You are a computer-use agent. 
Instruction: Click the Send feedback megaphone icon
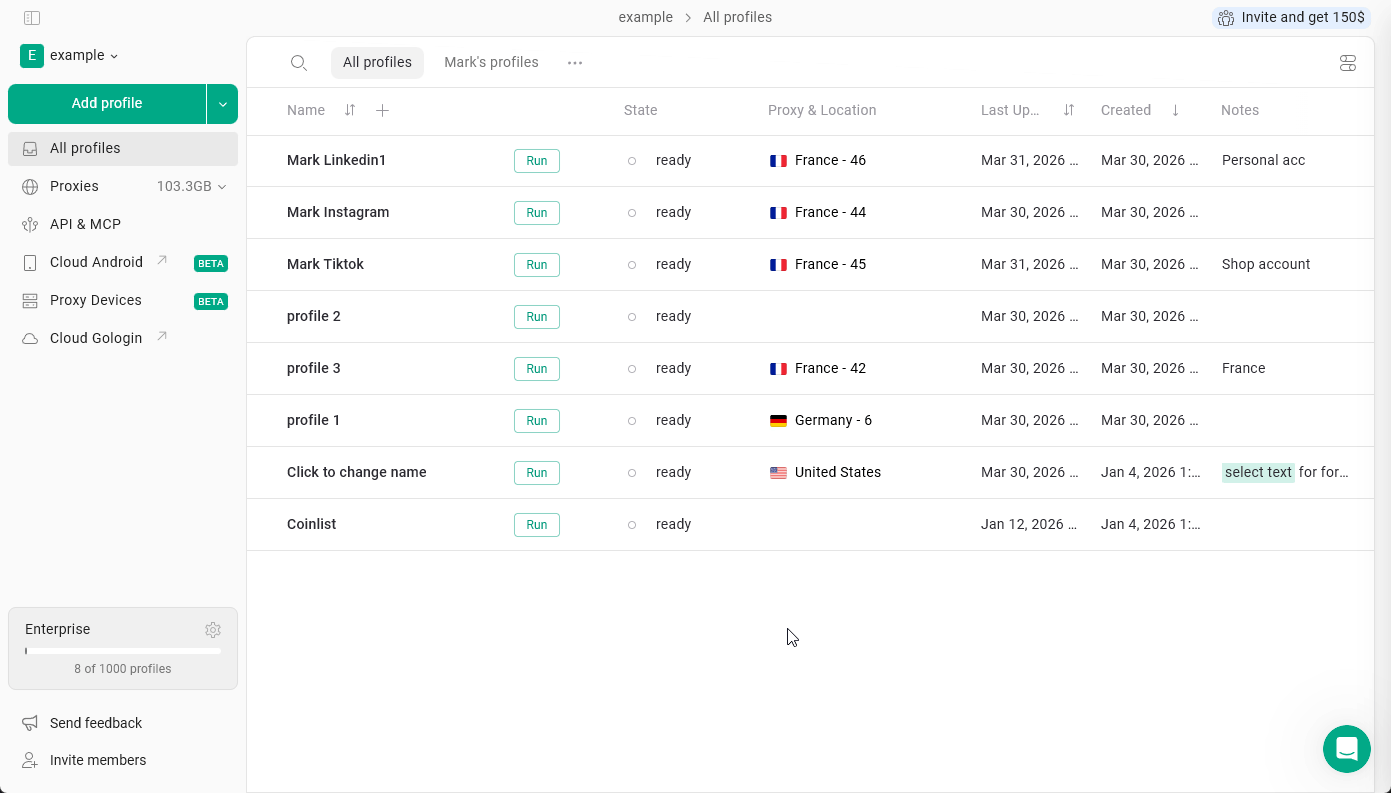coord(30,723)
